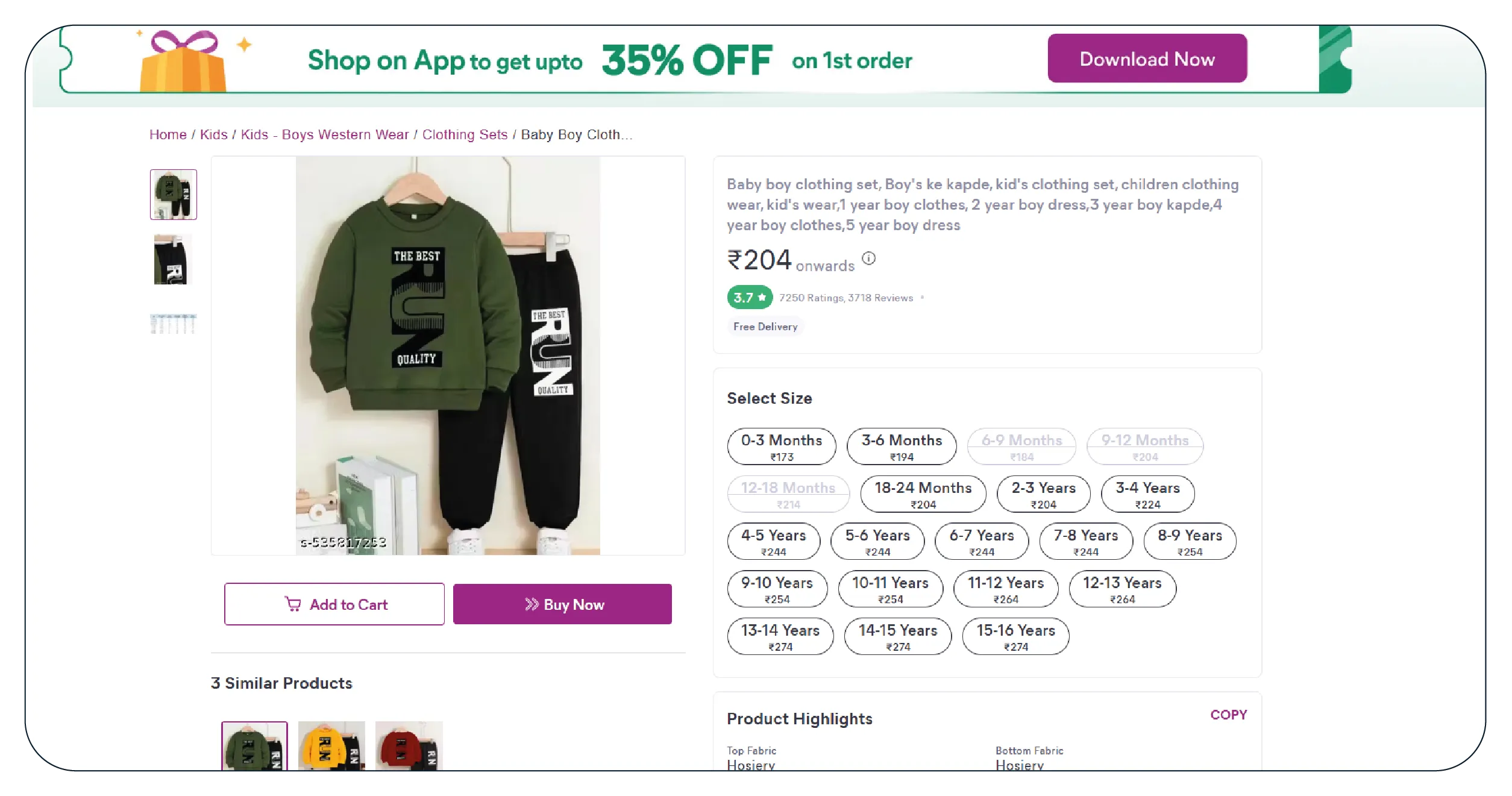This screenshot has width=1512, height=796.
Task: Select the yellow sweatshirt similar product
Action: click(331, 746)
